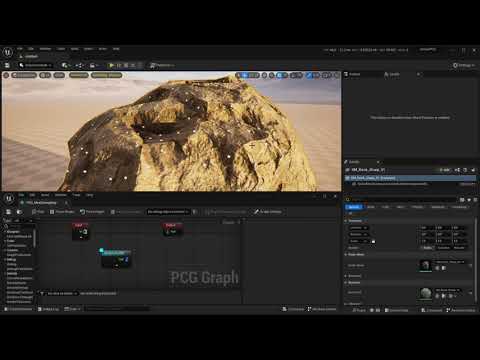
Task: Close the PCG_MeshSampling tab
Action: [x=66, y=203]
